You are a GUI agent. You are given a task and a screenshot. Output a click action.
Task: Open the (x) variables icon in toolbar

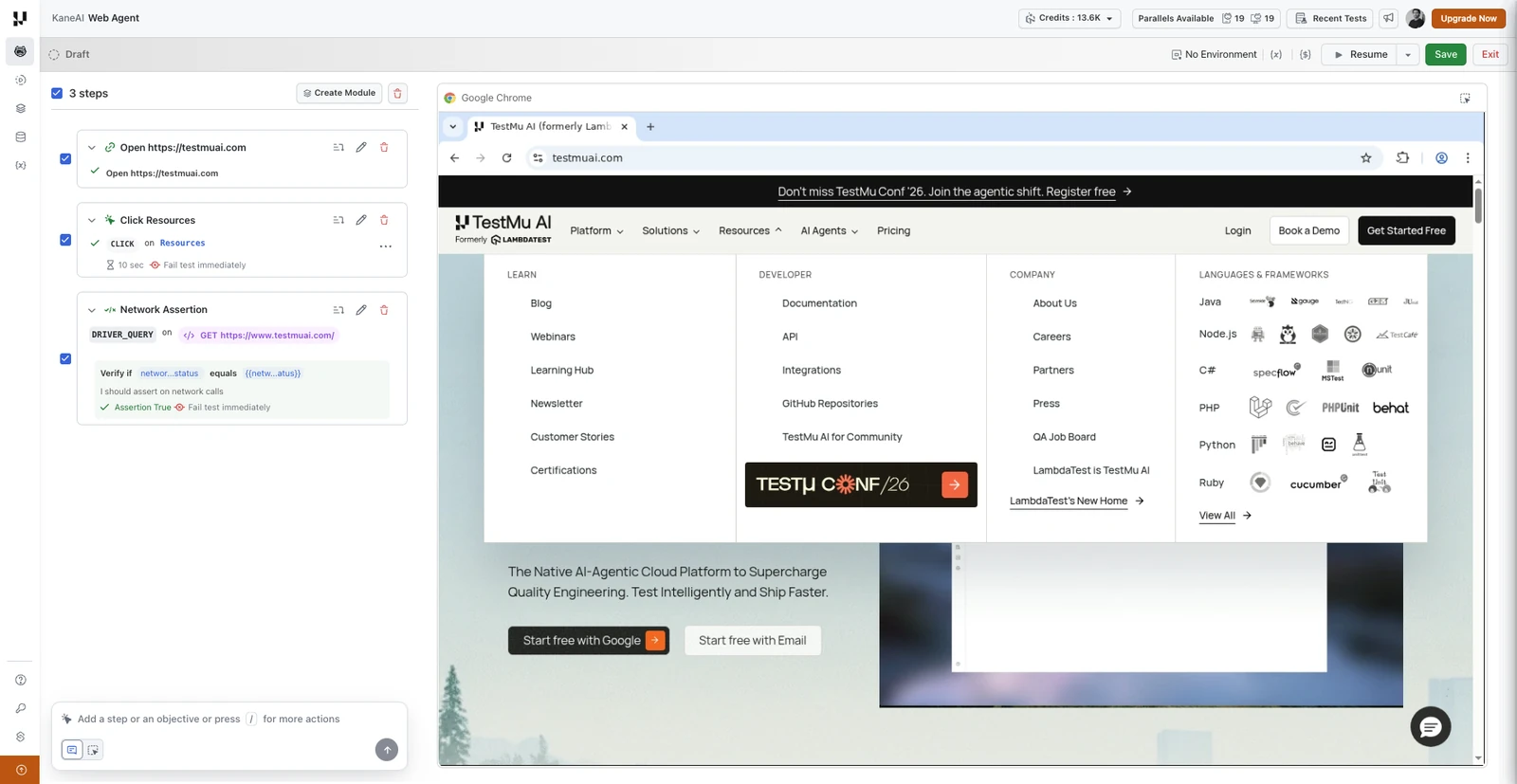point(1276,55)
